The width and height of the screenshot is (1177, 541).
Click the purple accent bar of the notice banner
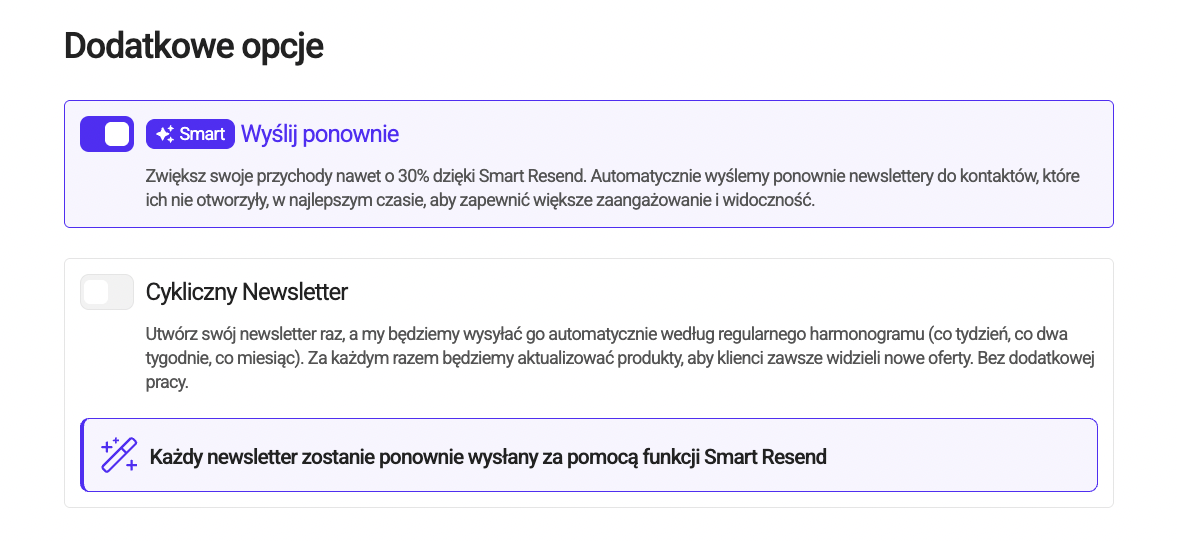(82, 455)
